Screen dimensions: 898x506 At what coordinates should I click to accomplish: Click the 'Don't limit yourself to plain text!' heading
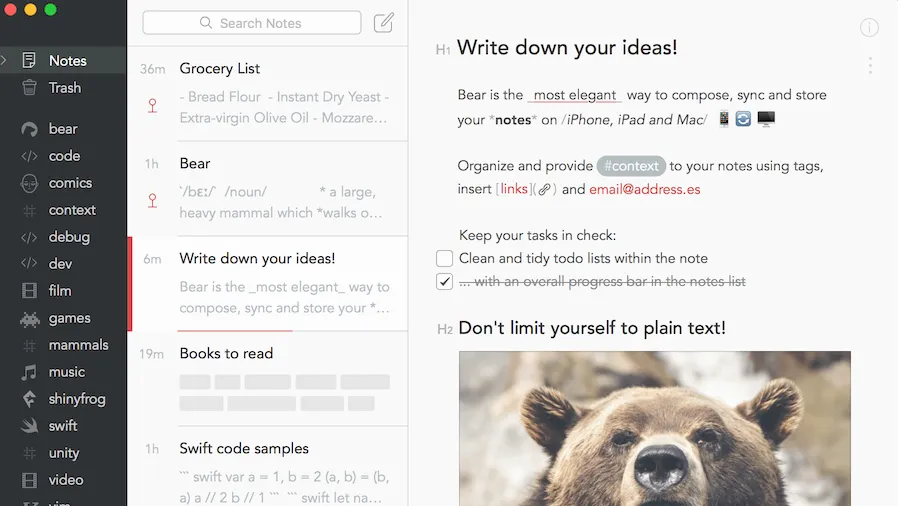tap(592, 329)
